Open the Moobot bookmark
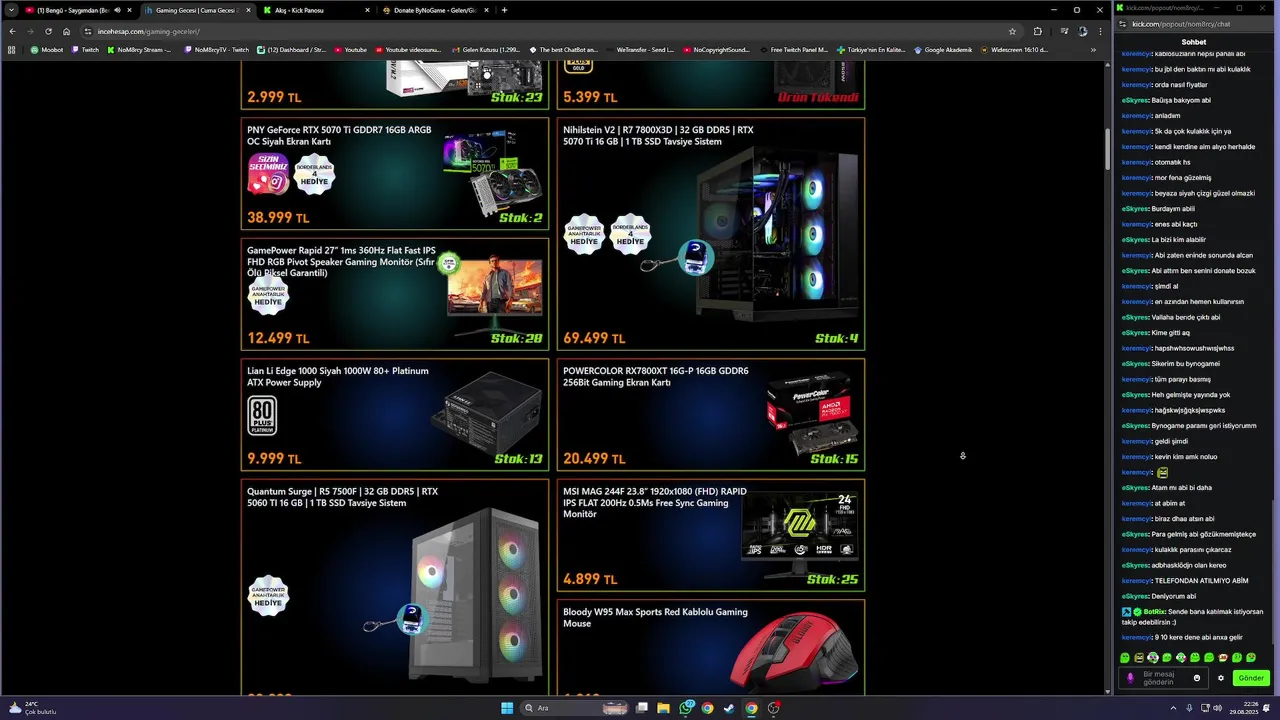 pos(47,49)
